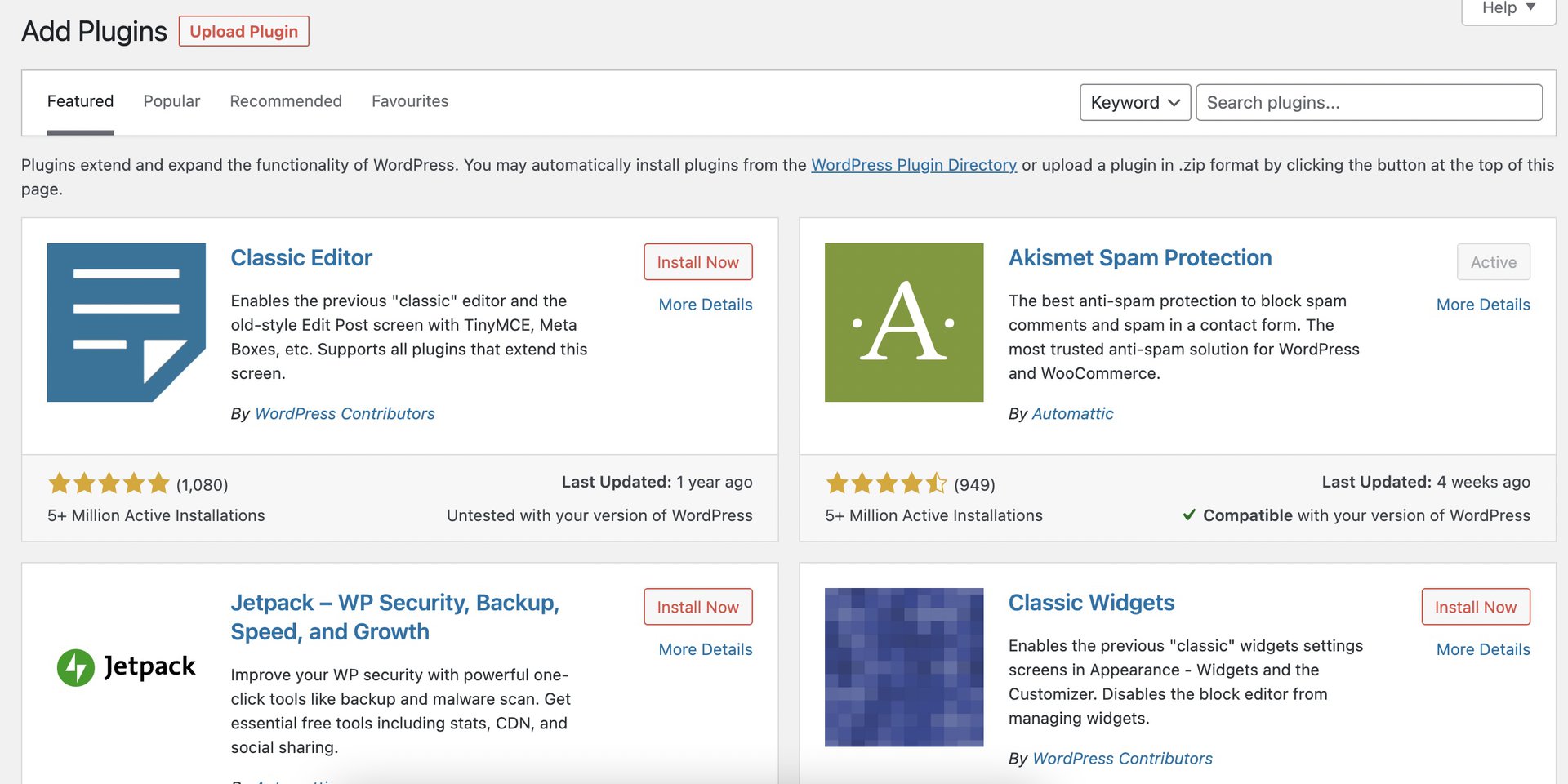Click '5+ Million Active Installations' under Classic Editor
Viewport: 1568px width, 784px height.
pyautogui.click(x=156, y=515)
